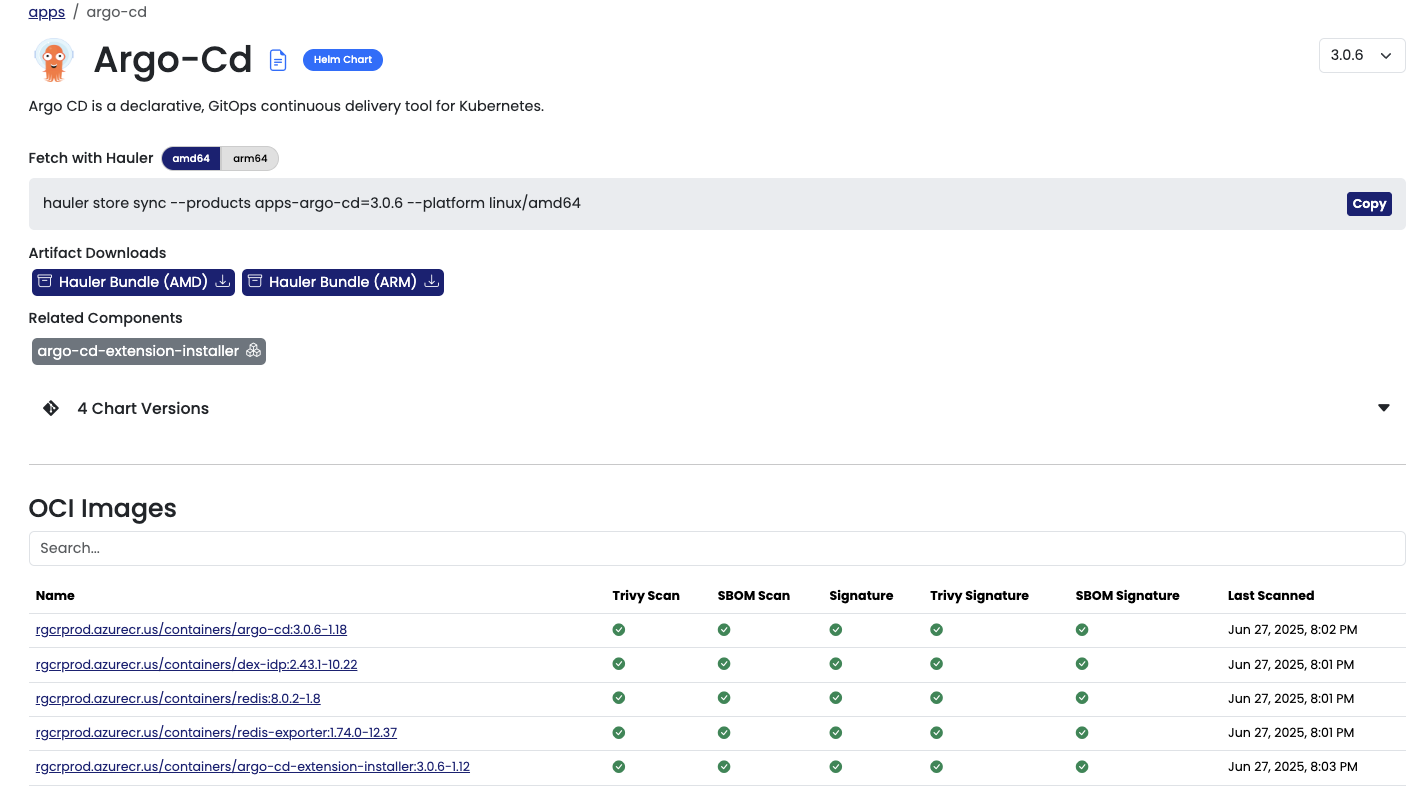The height and width of the screenshot is (791, 1416).
Task: Open the redis-exporter:1.74.0-12.37 image link
Action: point(216,733)
